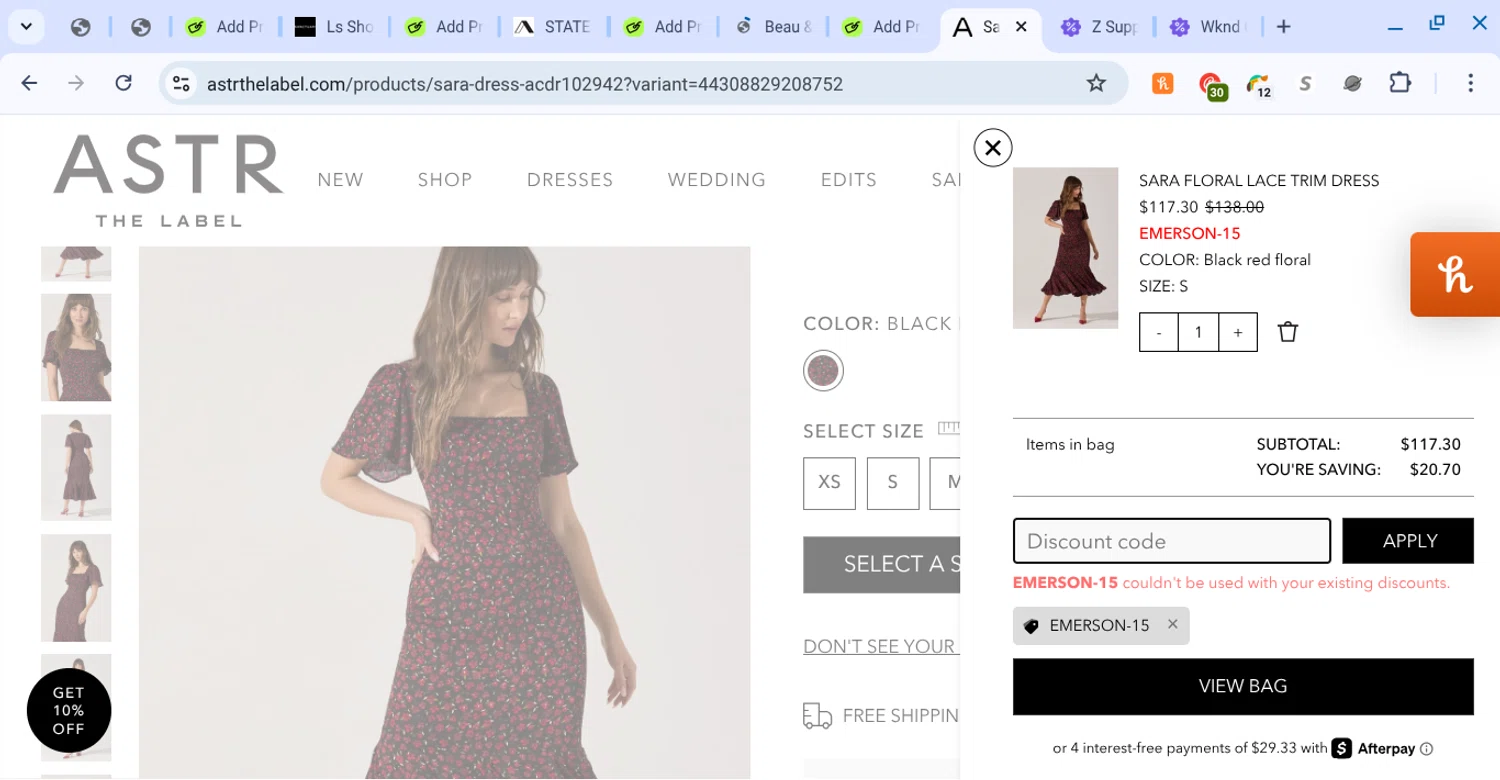Open the WEDDING navigation menu
The width and height of the screenshot is (1500, 780).
tap(717, 180)
